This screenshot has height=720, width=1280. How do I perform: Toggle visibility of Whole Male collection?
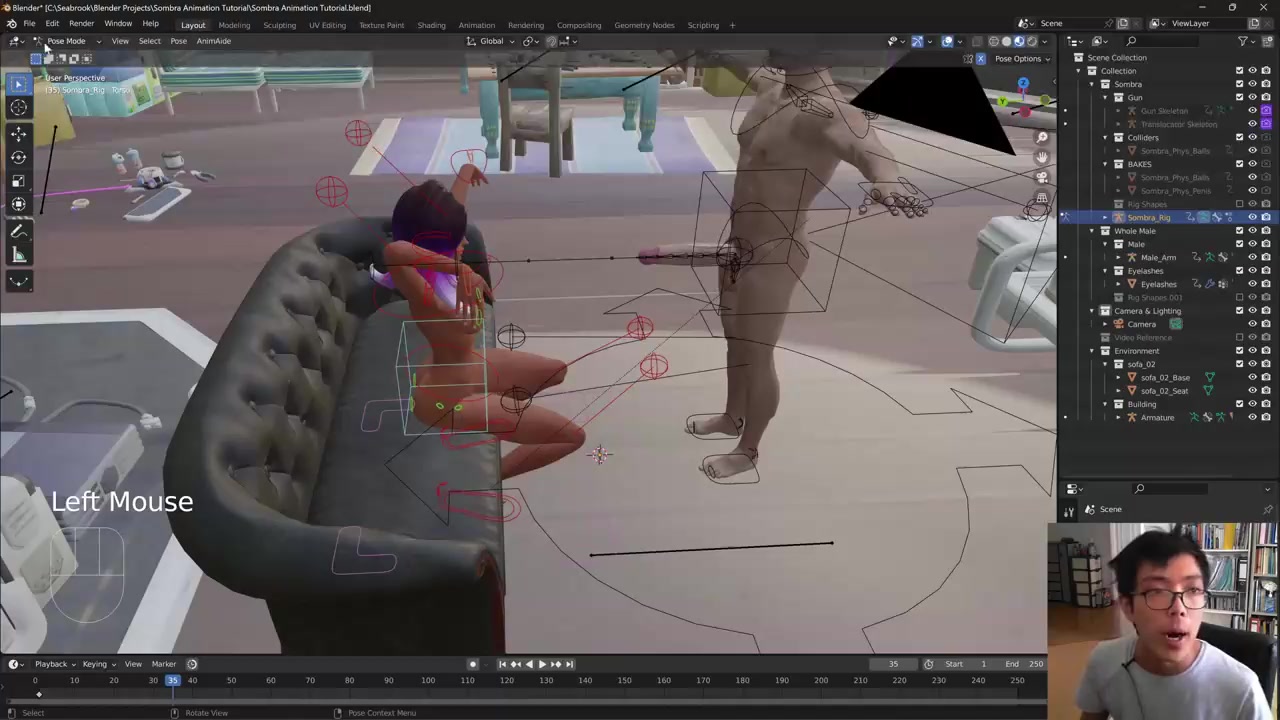click(x=1252, y=231)
